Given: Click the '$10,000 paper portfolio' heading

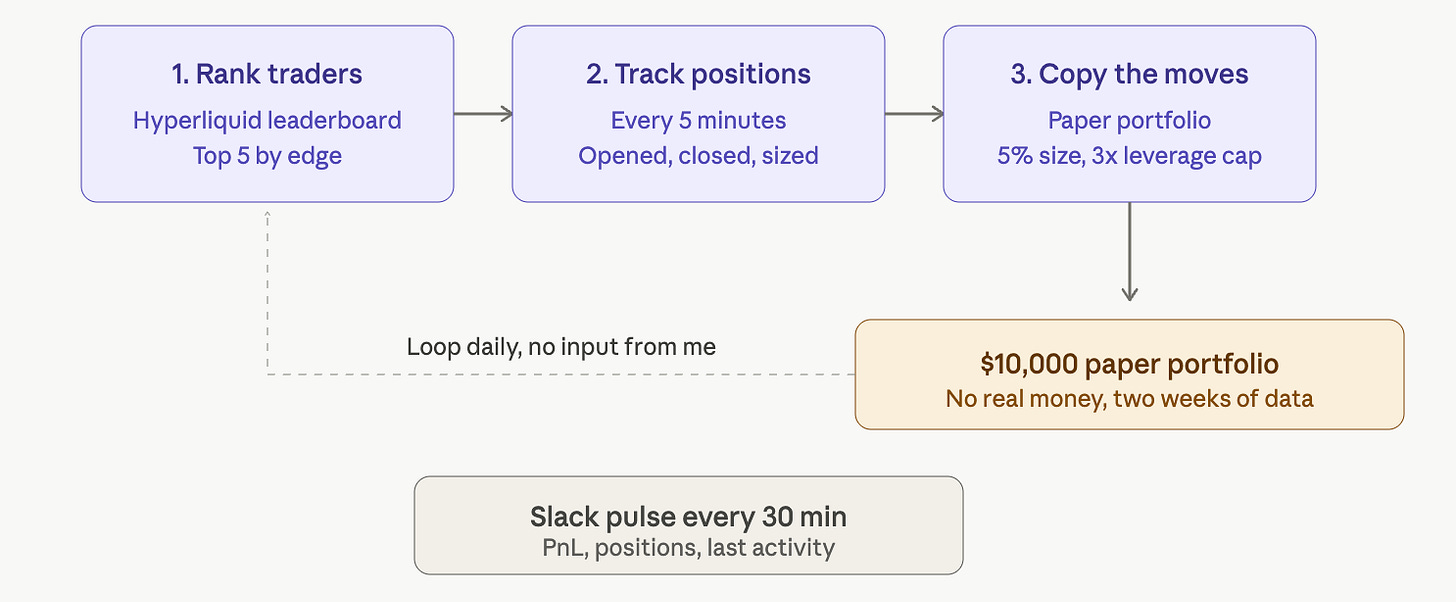Looking at the screenshot, I should pyautogui.click(x=1129, y=364).
